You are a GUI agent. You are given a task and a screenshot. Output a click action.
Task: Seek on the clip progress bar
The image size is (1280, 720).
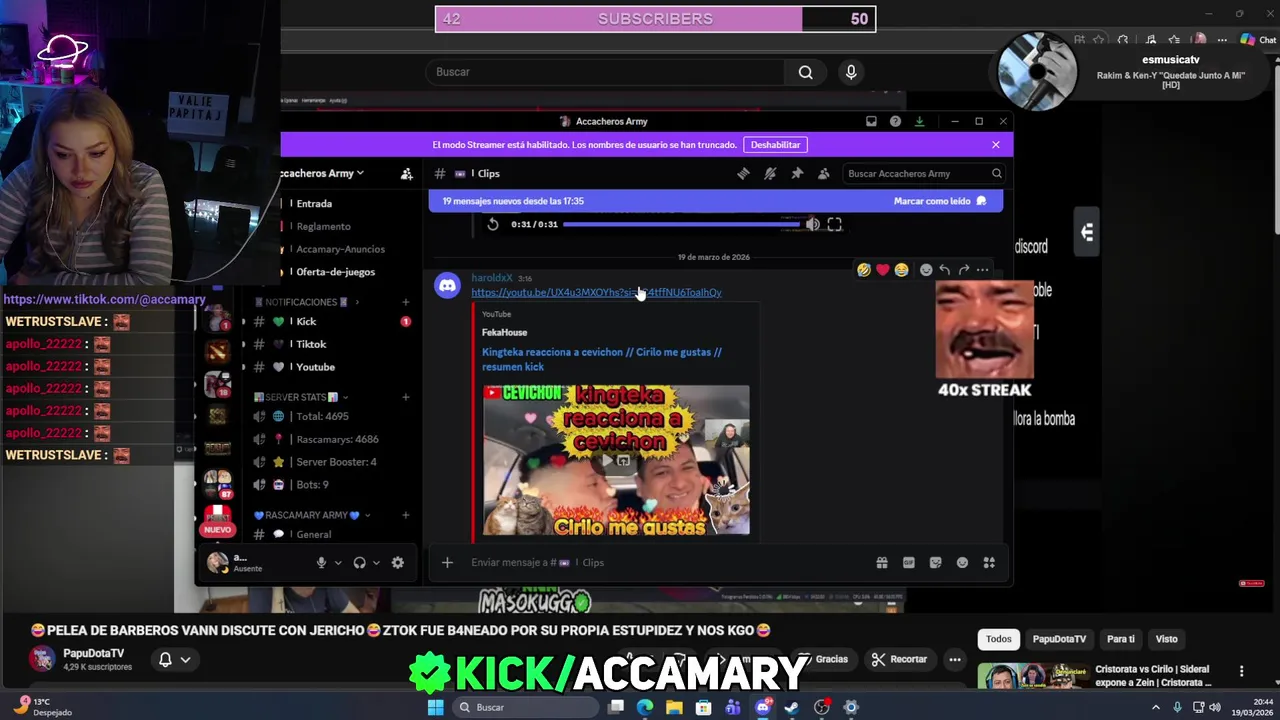(x=682, y=224)
